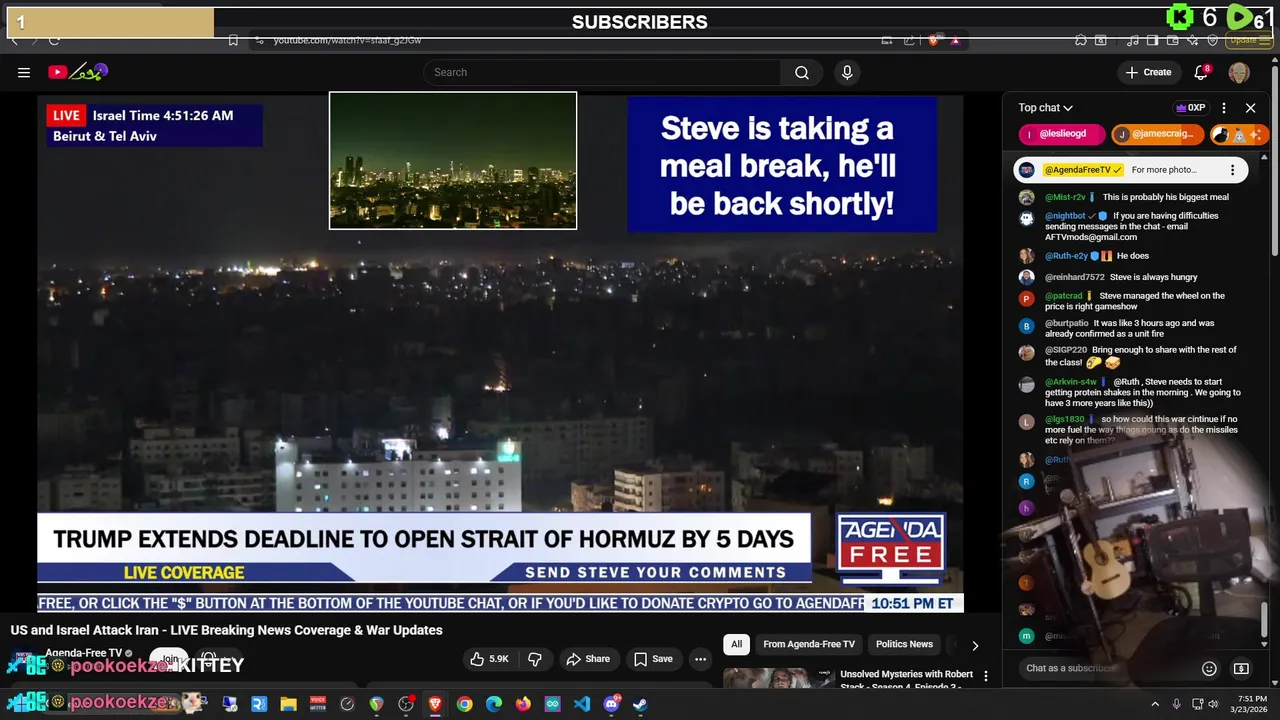Select the Politics News chip
1280x720 pixels.
904,644
